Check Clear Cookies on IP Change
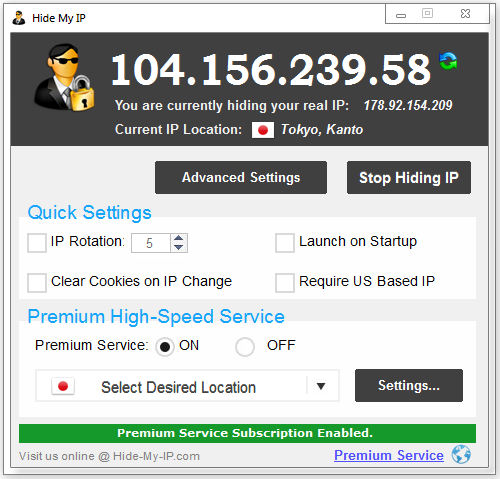The width and height of the screenshot is (500, 479). click(37, 283)
